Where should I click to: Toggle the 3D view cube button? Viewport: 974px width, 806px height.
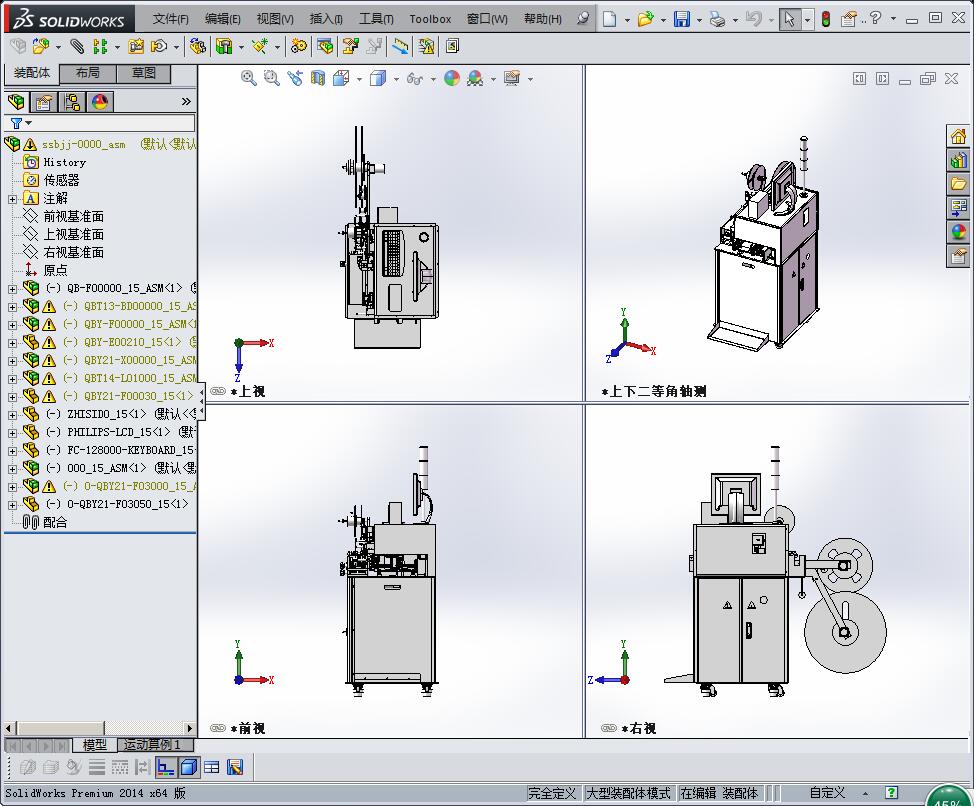pos(188,767)
